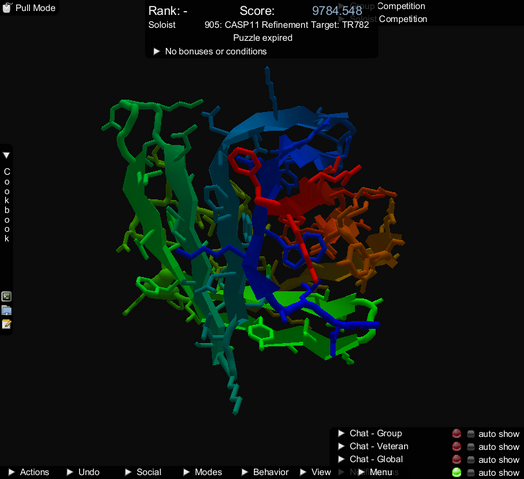Image resolution: width=524 pixels, height=479 pixels.
Task: Click the teal sidechain tail at protein bottom
Action: coord(235,396)
